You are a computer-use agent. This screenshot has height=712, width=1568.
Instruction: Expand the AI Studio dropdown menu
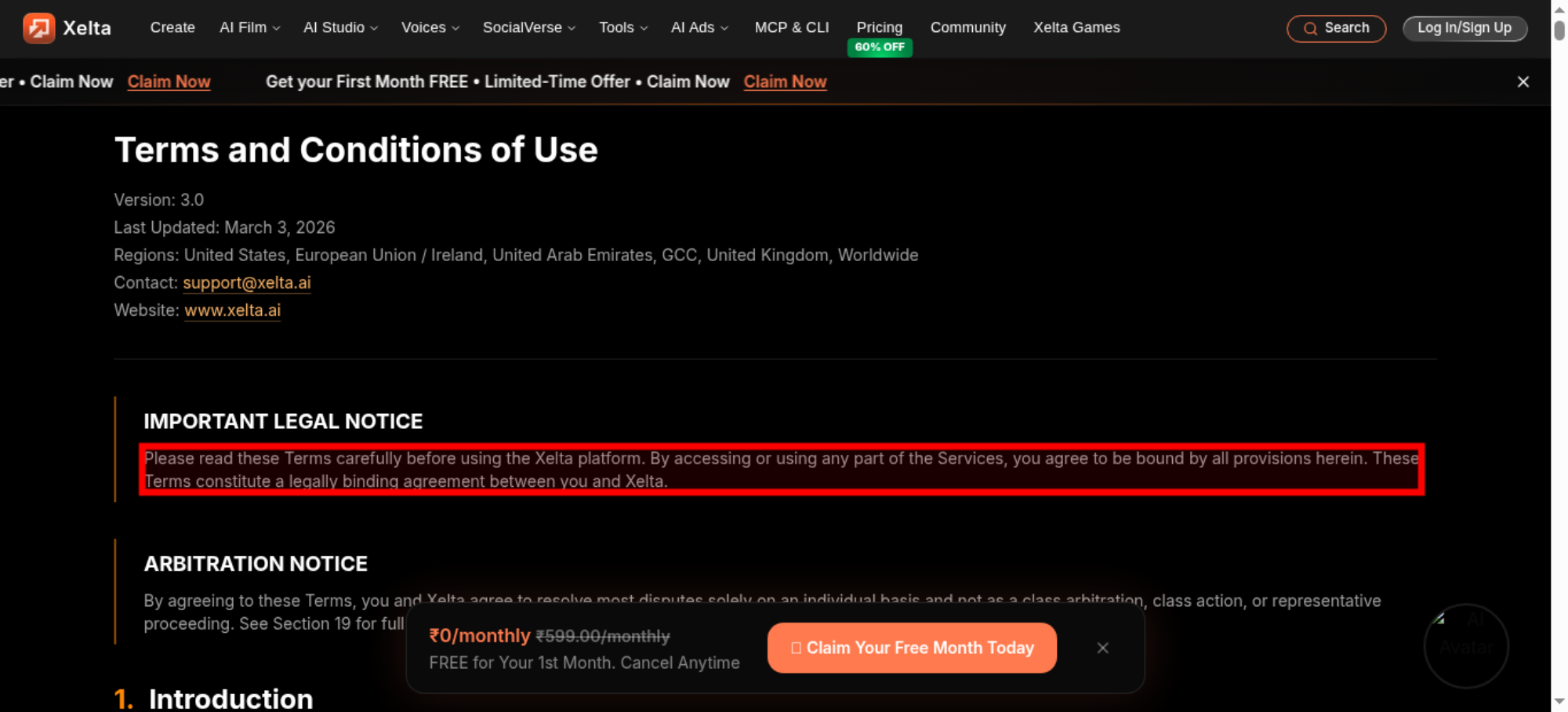coord(341,27)
